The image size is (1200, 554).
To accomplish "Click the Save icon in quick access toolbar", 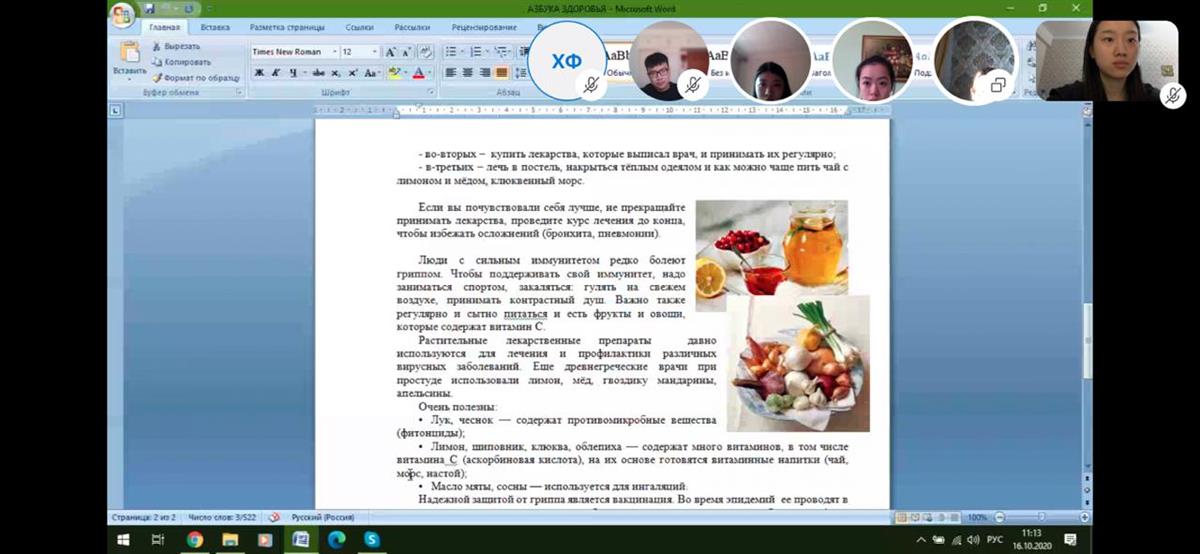I will [147, 9].
